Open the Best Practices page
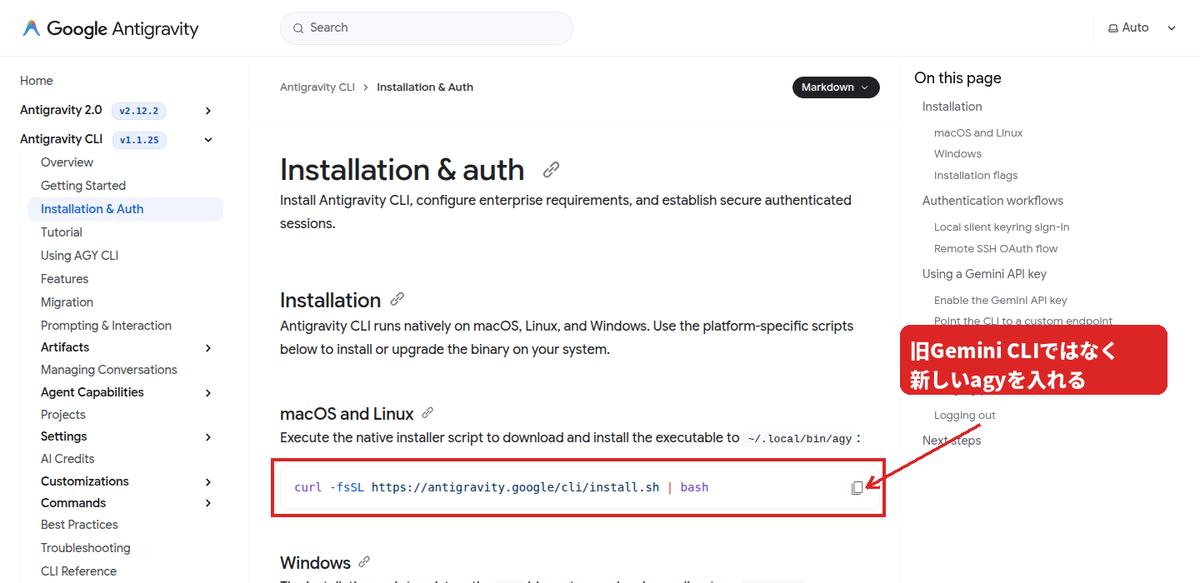This screenshot has width=1200, height=583. 79,525
